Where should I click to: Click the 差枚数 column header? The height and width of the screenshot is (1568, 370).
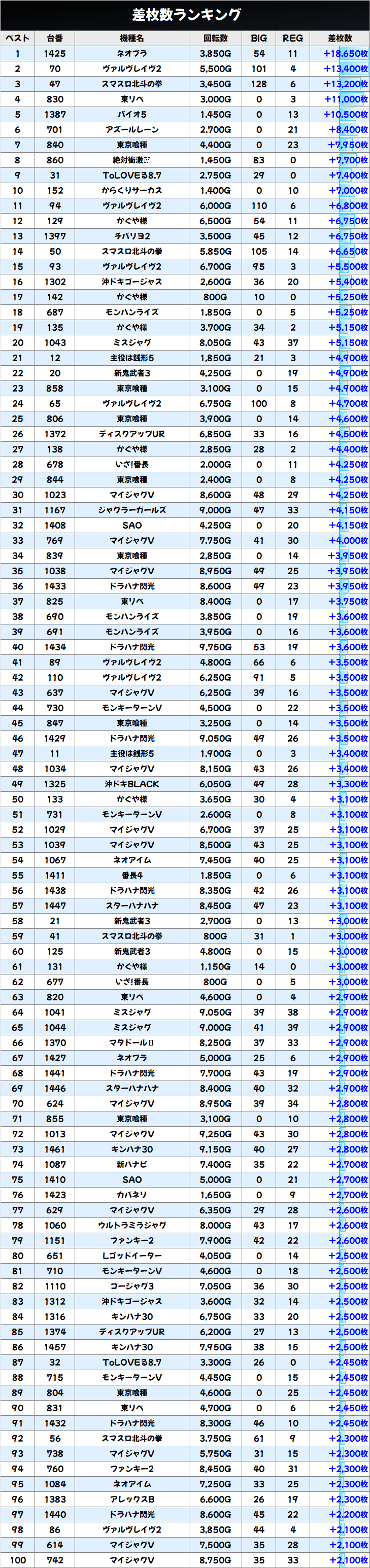tap(340, 39)
